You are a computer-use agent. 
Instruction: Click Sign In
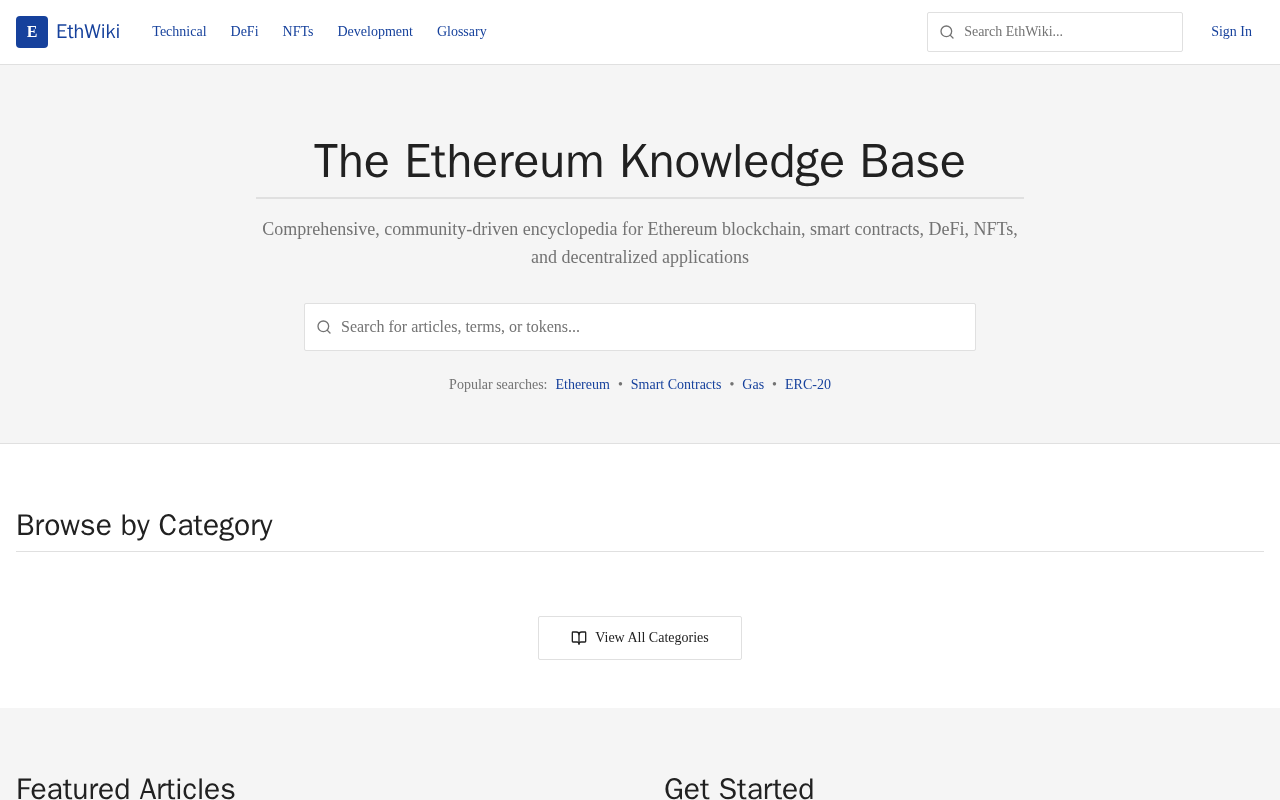tap(1231, 32)
